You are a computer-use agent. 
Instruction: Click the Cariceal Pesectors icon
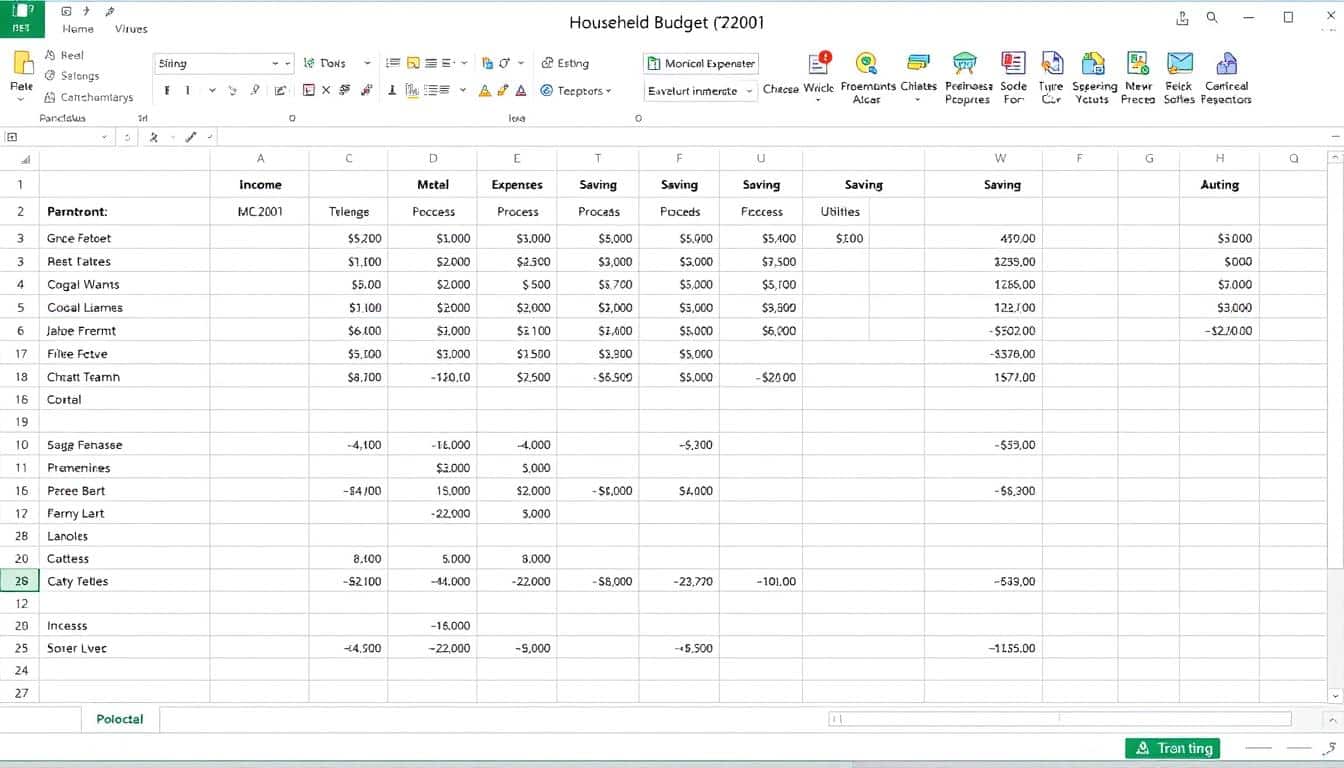pos(1227,64)
